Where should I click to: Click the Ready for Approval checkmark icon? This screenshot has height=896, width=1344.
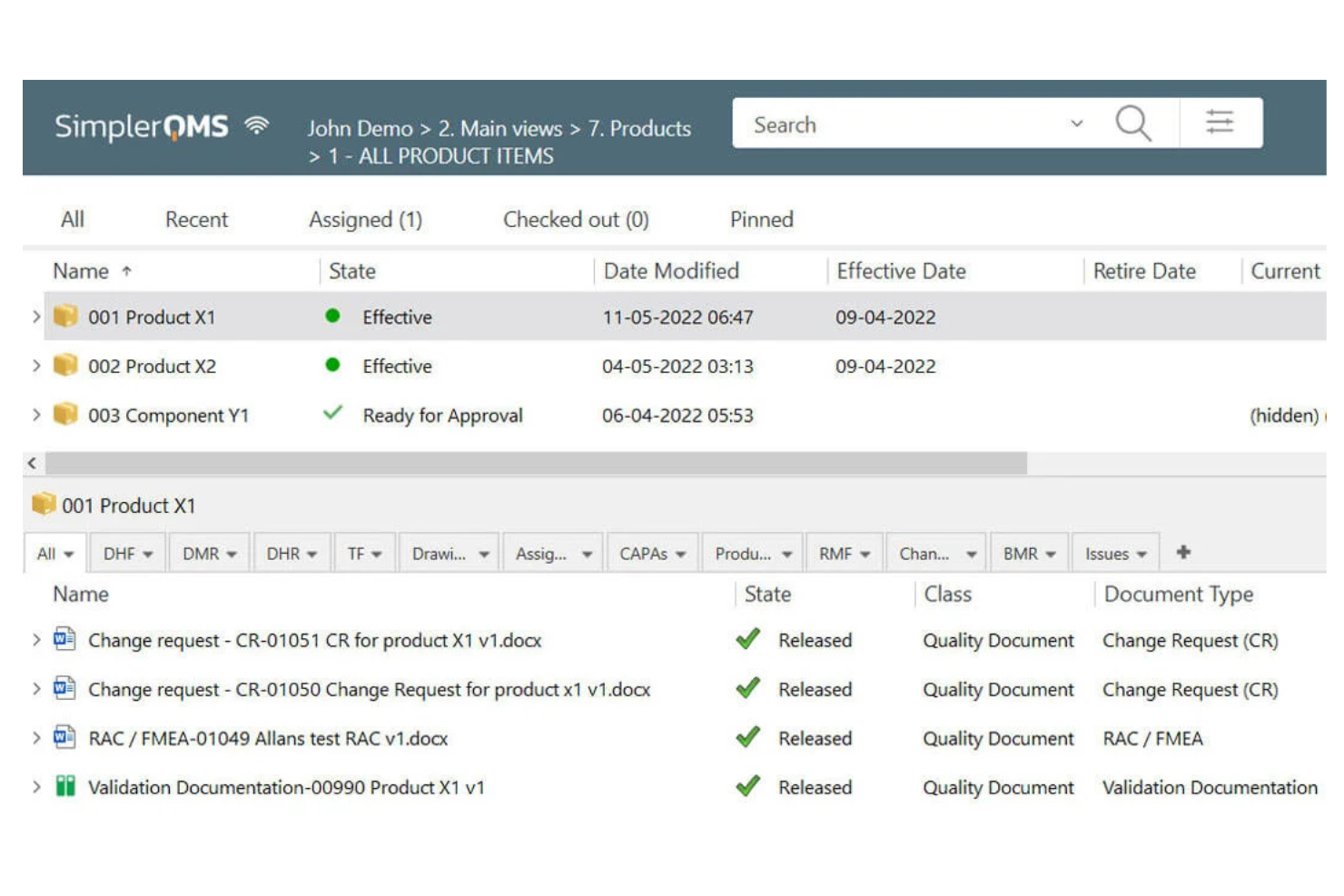[x=333, y=413]
